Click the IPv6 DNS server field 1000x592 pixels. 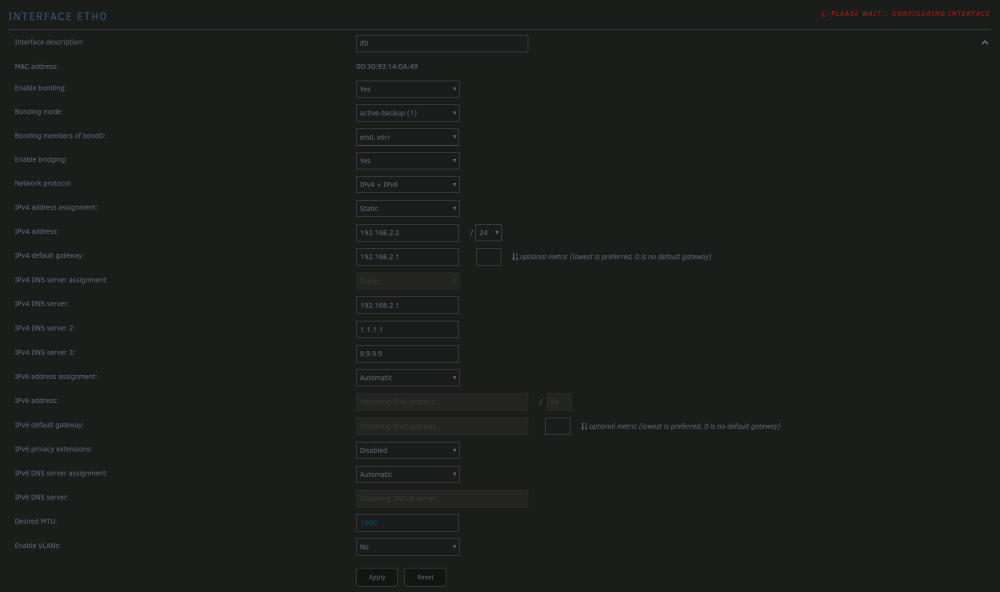[x=441, y=499]
